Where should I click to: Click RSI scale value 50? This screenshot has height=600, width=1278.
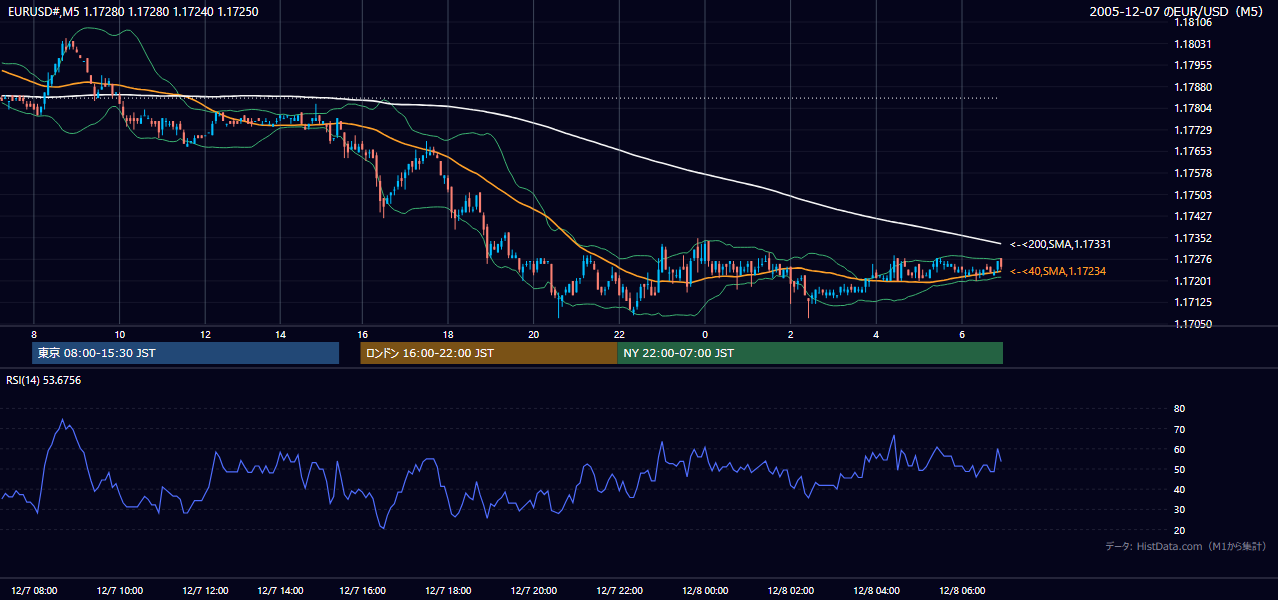[1179, 469]
